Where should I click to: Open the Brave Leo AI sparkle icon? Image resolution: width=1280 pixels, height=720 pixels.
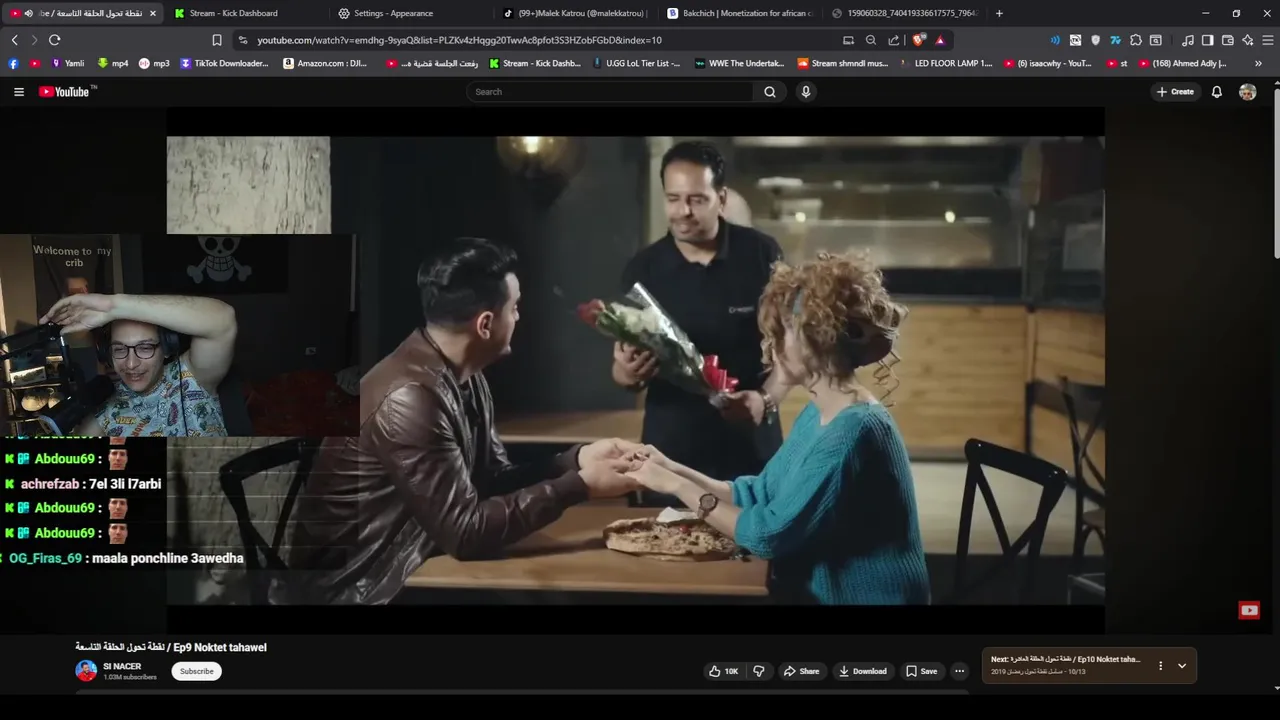tap(1247, 40)
